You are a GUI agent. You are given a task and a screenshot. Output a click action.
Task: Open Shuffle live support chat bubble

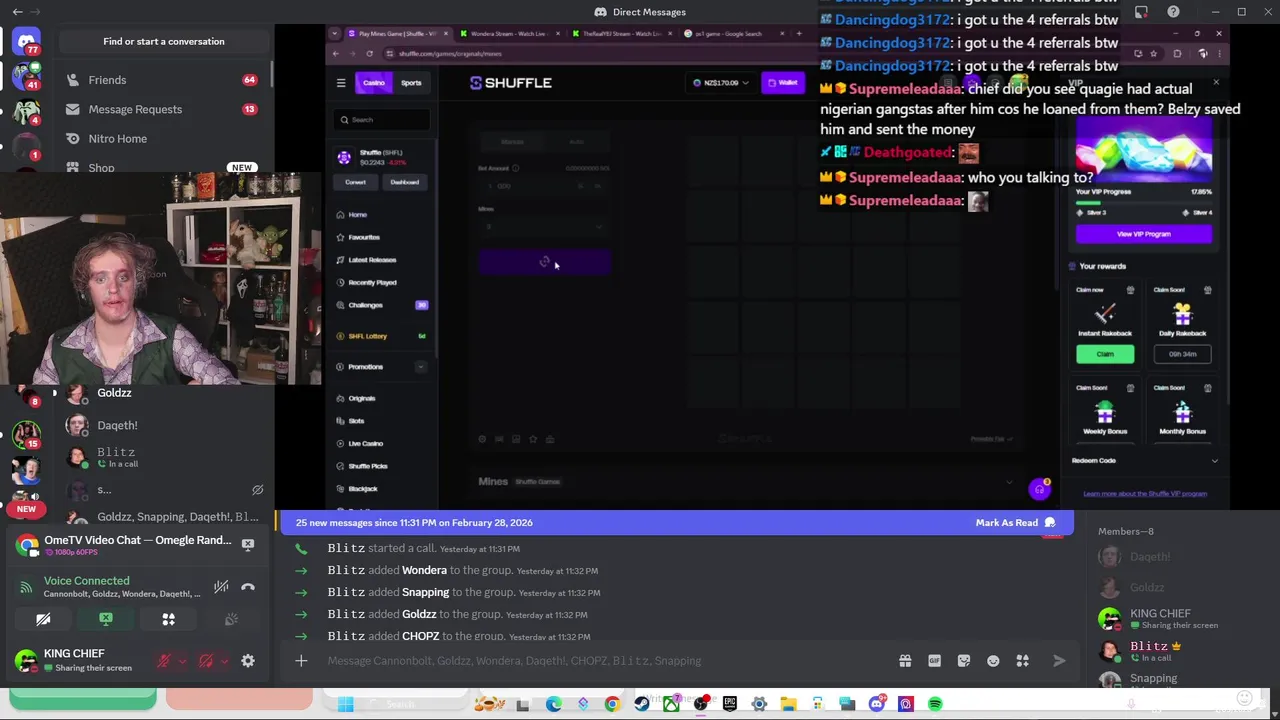[1040, 489]
